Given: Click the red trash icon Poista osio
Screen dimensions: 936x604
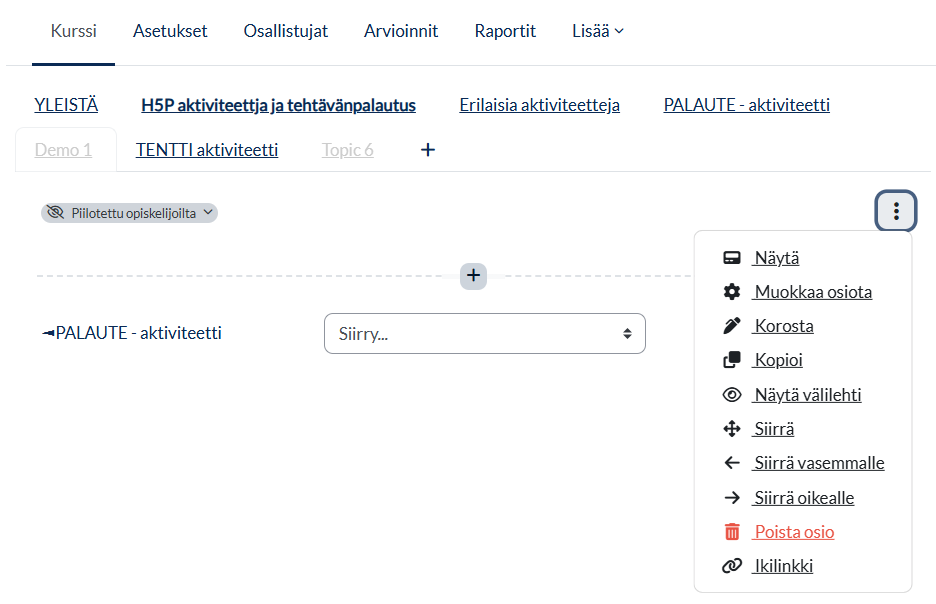Looking at the screenshot, I should click(731, 532).
